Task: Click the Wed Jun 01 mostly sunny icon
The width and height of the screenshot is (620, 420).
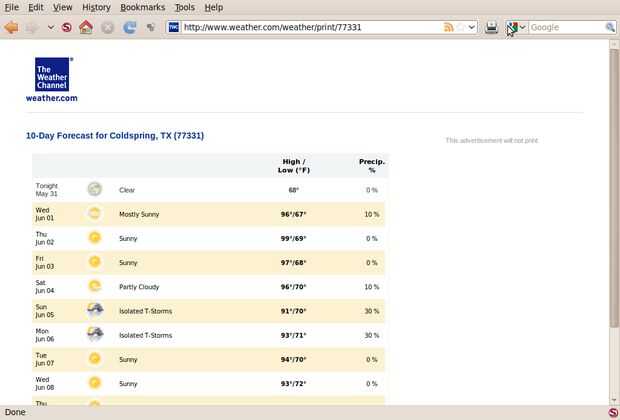Action: point(95,213)
